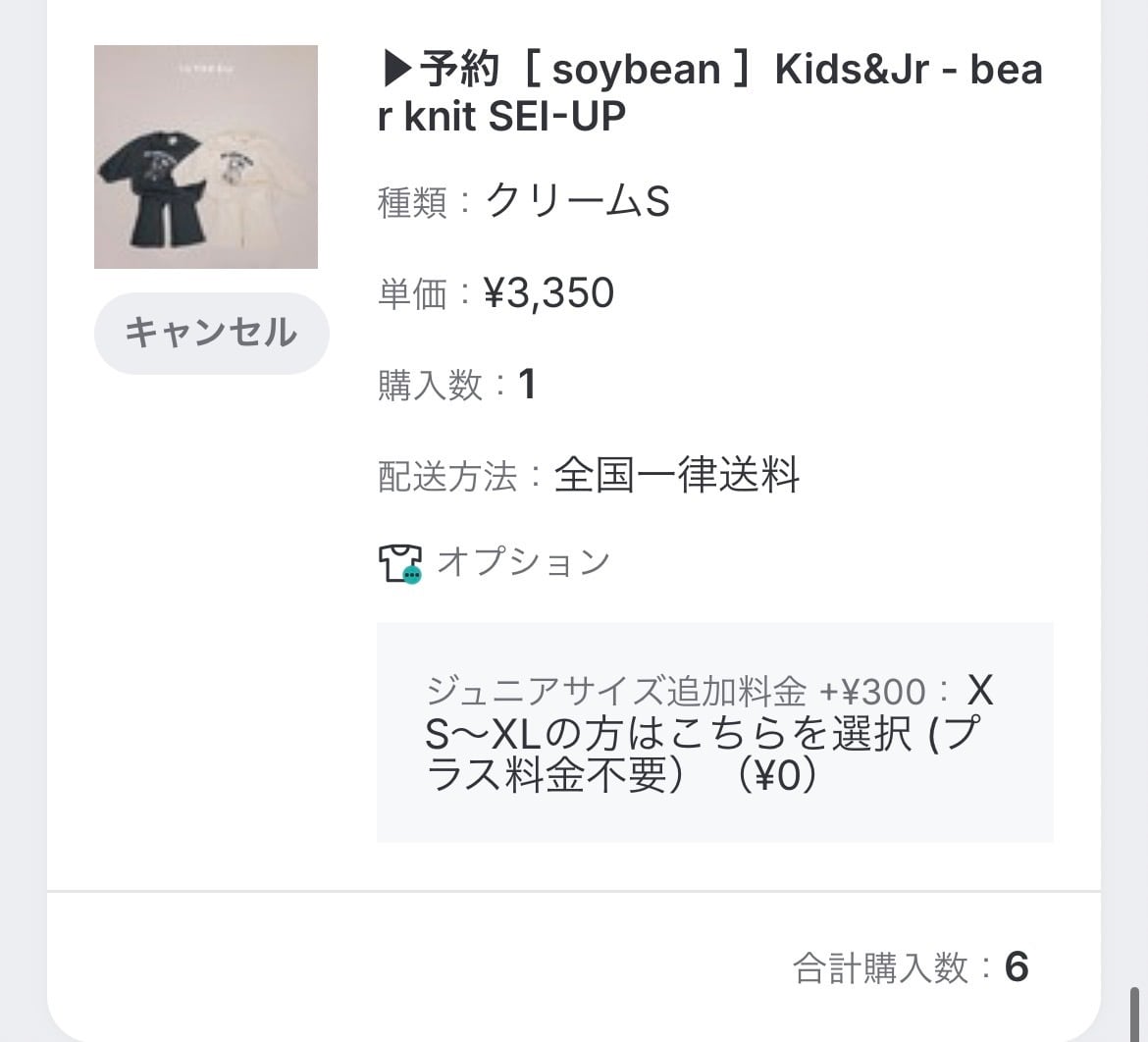Click the 全国一律送料 shipping method text
1148x1042 pixels.
(677, 476)
